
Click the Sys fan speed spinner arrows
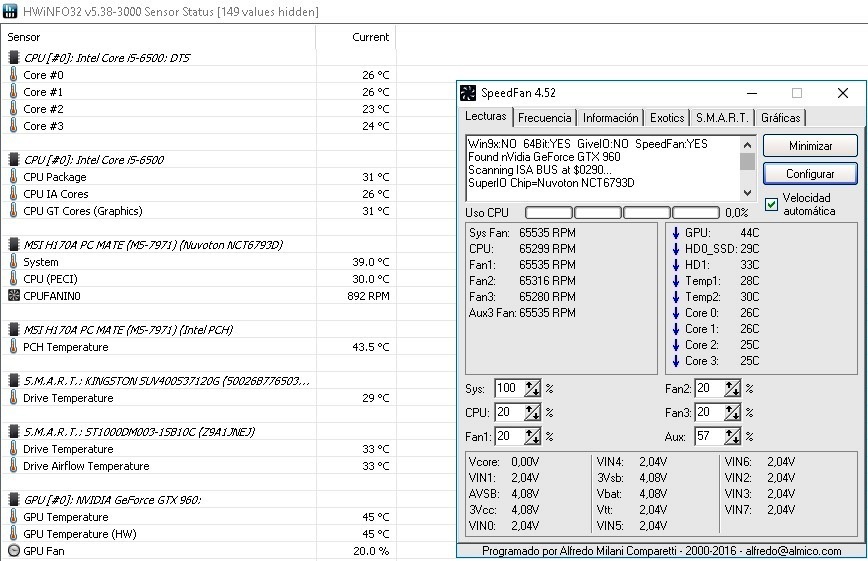coord(533,389)
